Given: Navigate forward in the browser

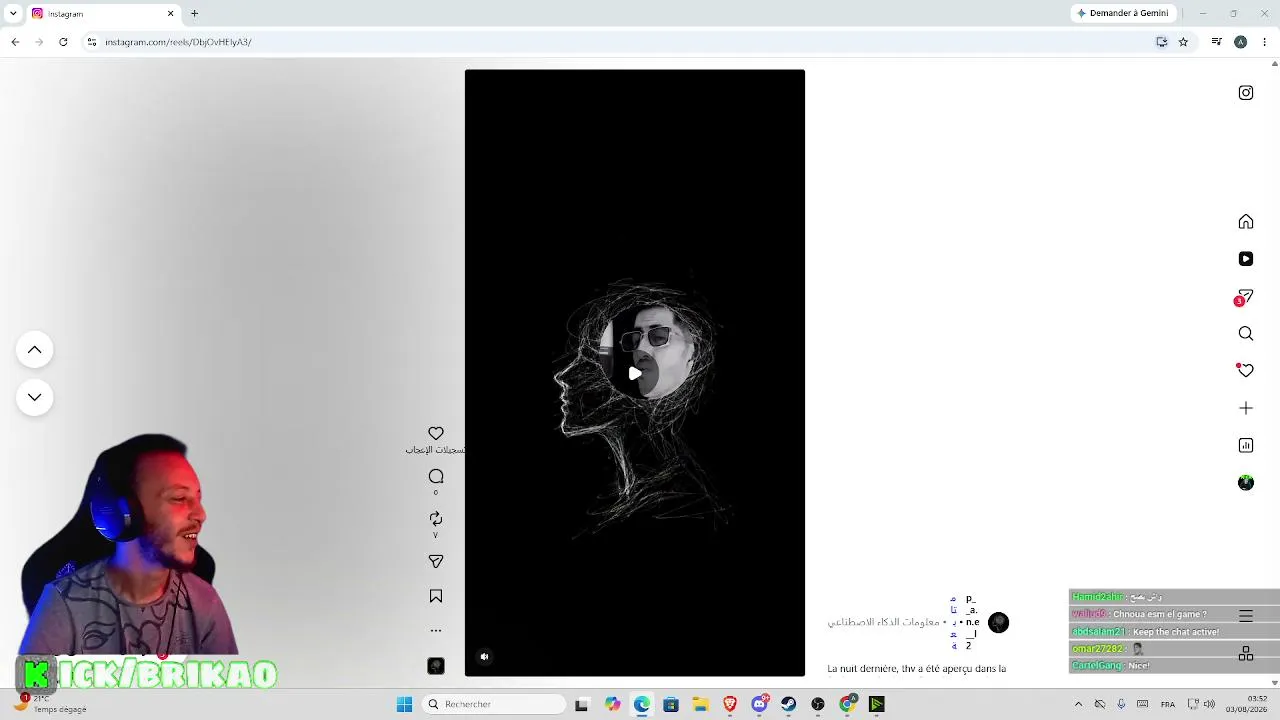Looking at the screenshot, I should (x=39, y=42).
